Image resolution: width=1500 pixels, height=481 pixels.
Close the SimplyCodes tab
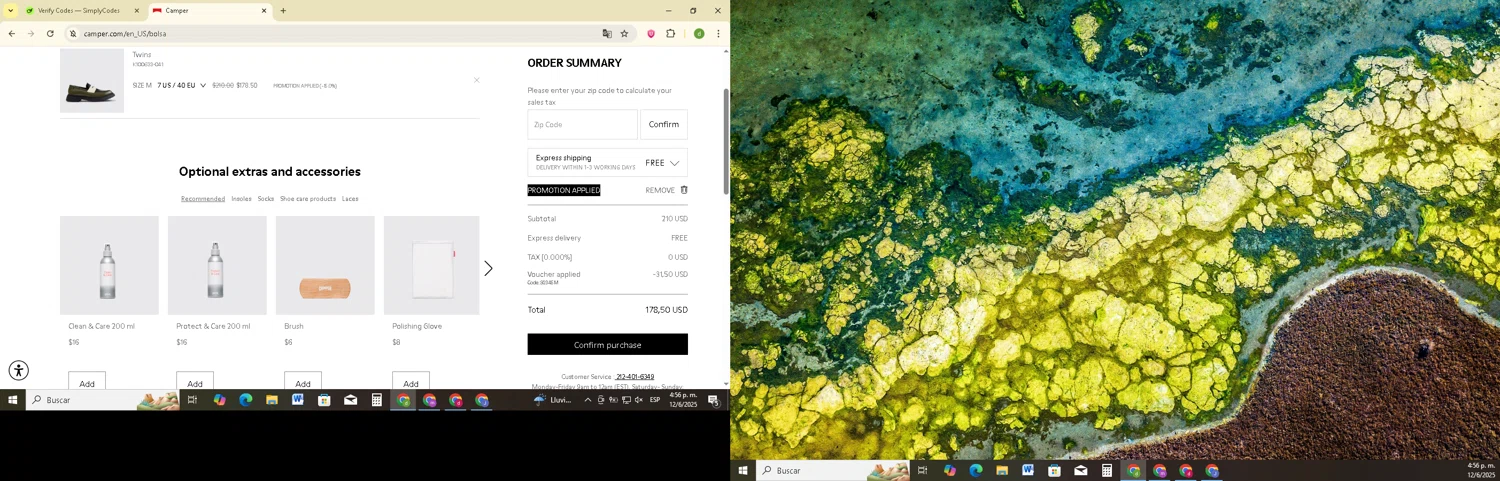click(137, 11)
